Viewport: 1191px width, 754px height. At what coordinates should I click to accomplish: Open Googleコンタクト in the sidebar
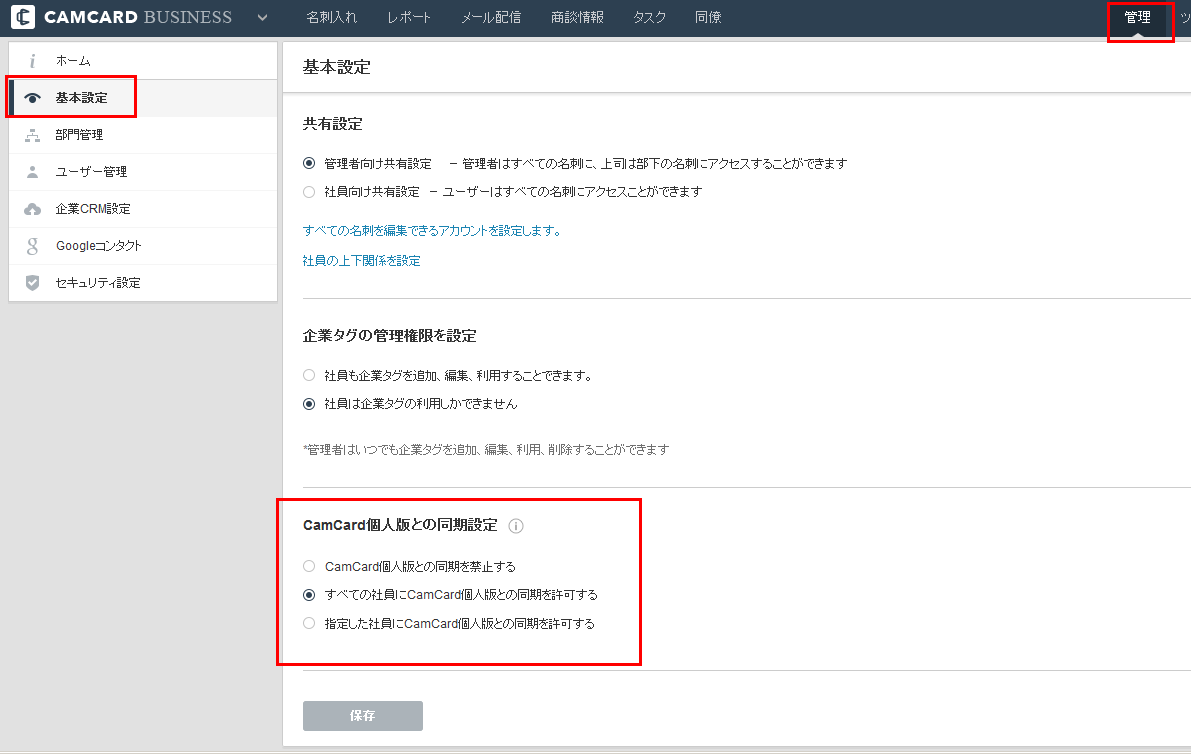coord(143,246)
